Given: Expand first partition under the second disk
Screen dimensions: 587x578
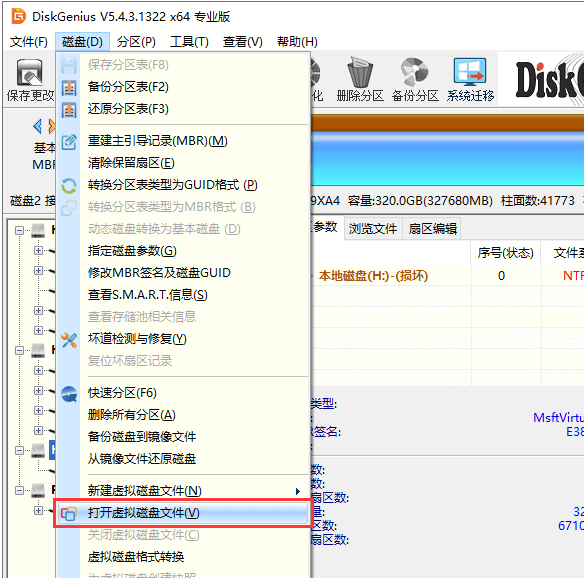Looking at the screenshot, I should [x=39, y=370].
